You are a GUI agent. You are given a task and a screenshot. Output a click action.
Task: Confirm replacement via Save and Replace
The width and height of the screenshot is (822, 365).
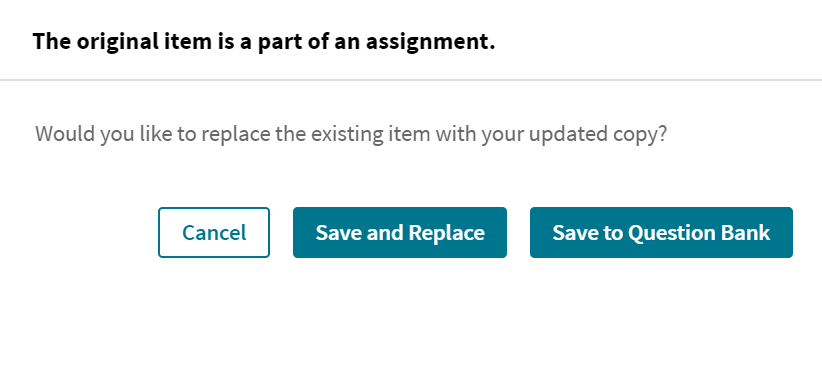pos(400,232)
